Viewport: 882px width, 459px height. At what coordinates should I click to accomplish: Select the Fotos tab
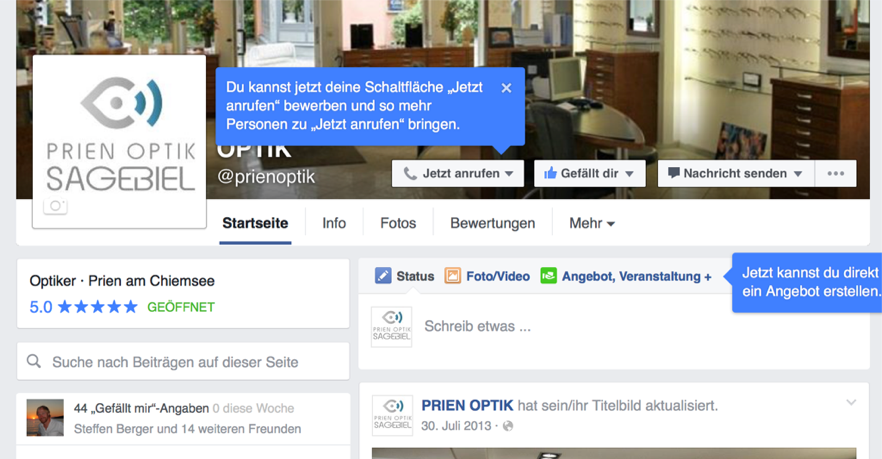[x=398, y=223]
